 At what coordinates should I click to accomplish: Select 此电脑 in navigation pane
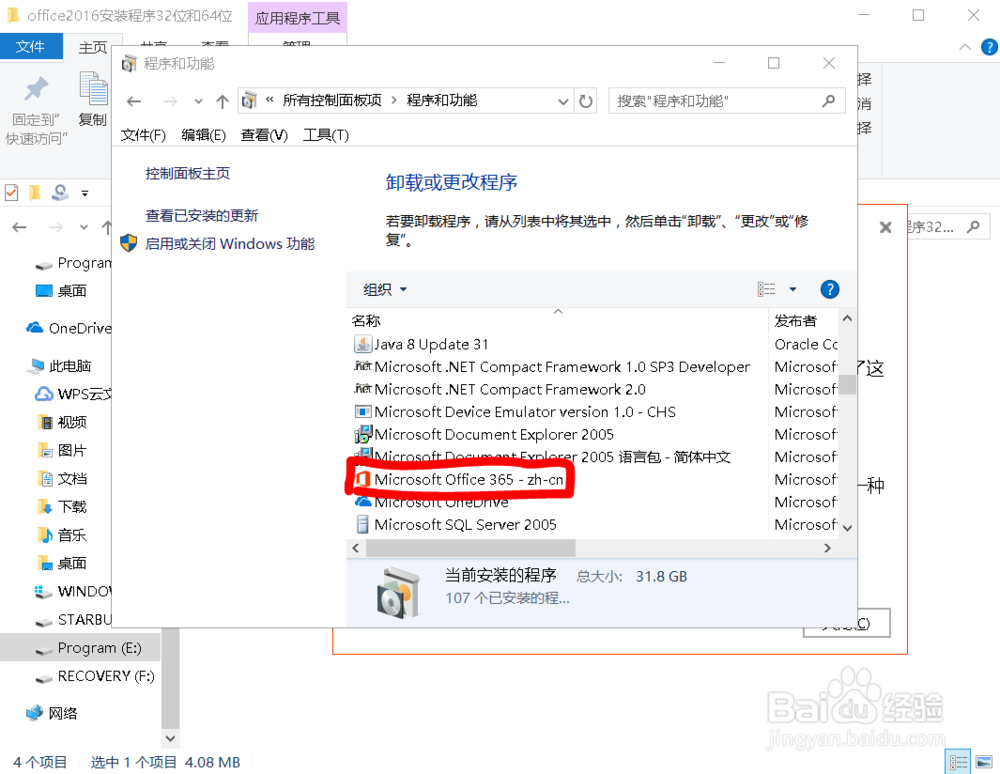(61, 366)
